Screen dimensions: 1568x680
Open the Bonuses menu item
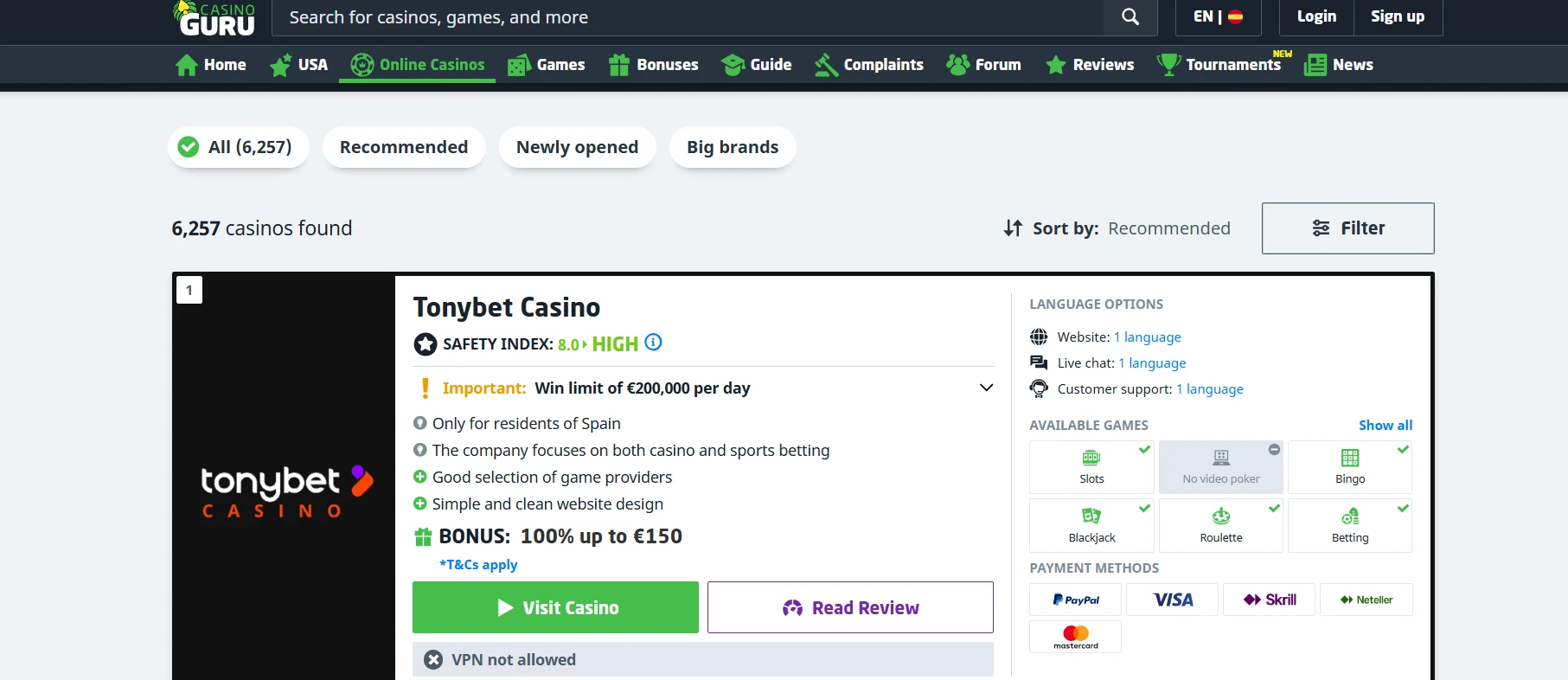click(654, 65)
